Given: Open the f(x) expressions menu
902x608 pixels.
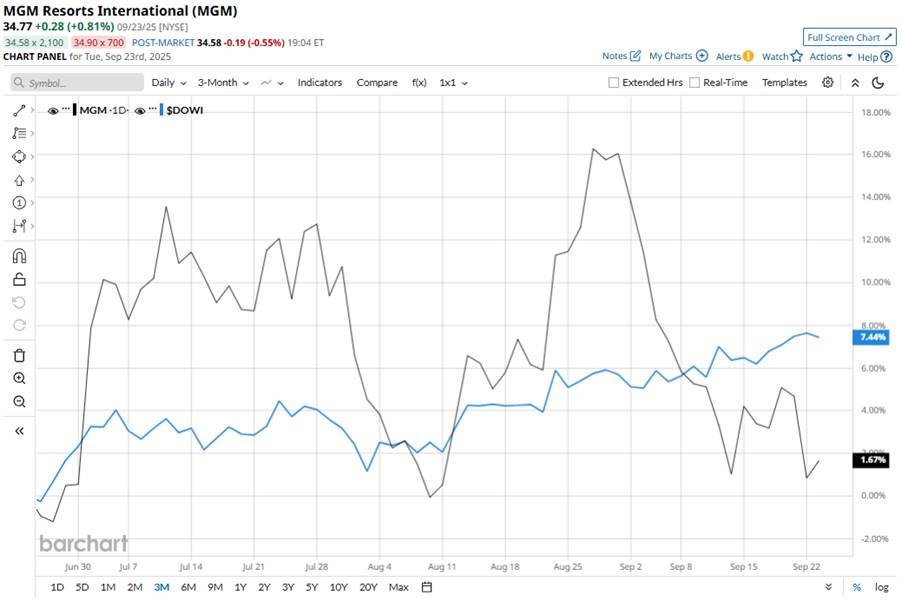Looking at the screenshot, I should 419,83.
